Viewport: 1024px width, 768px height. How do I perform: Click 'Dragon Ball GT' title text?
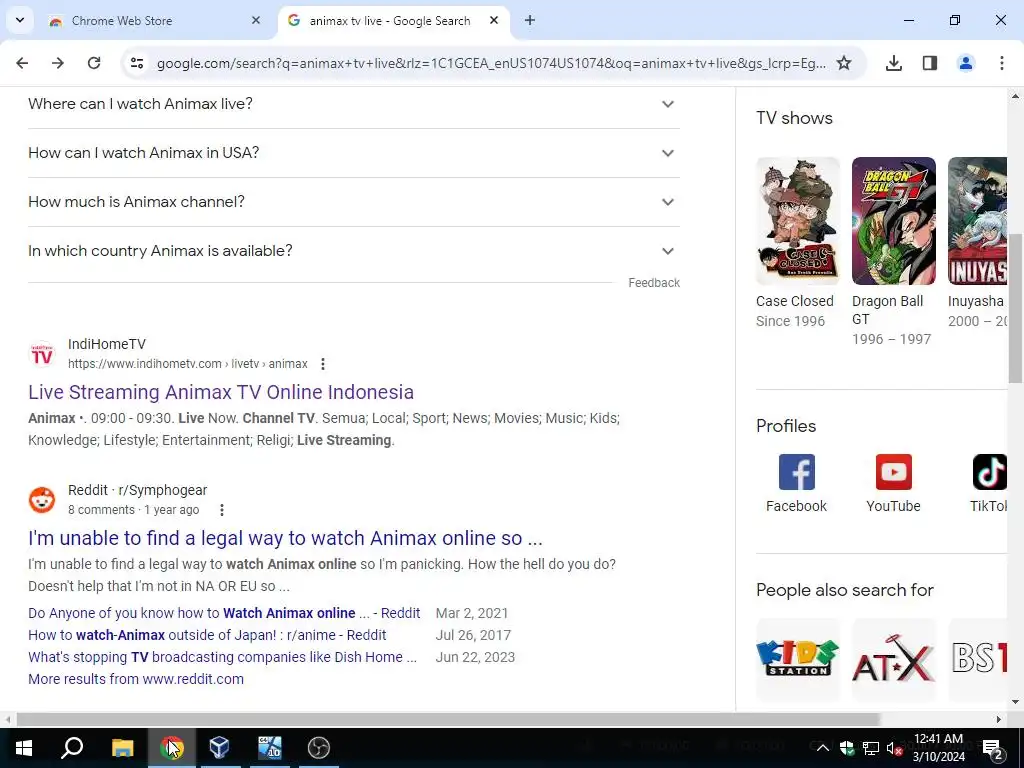click(x=888, y=310)
